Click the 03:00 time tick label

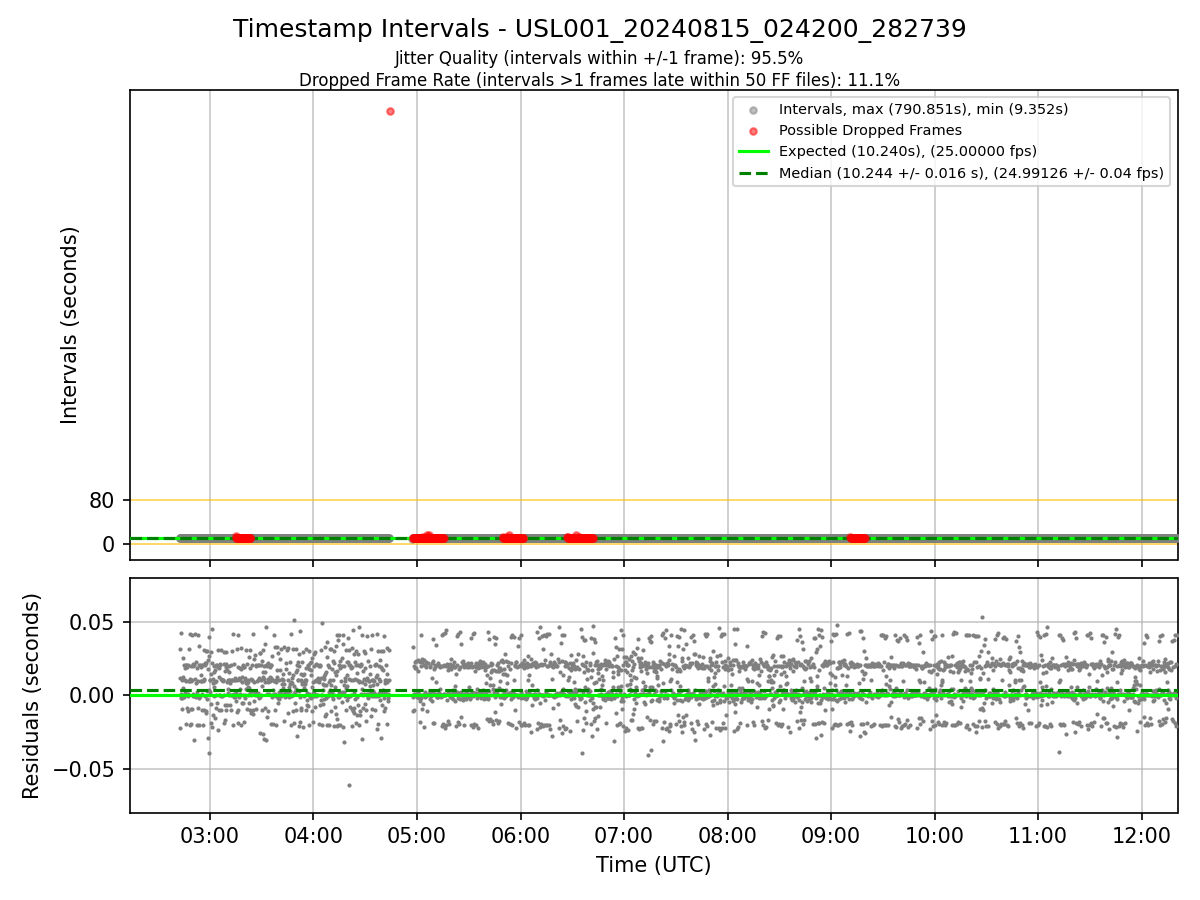point(209,834)
